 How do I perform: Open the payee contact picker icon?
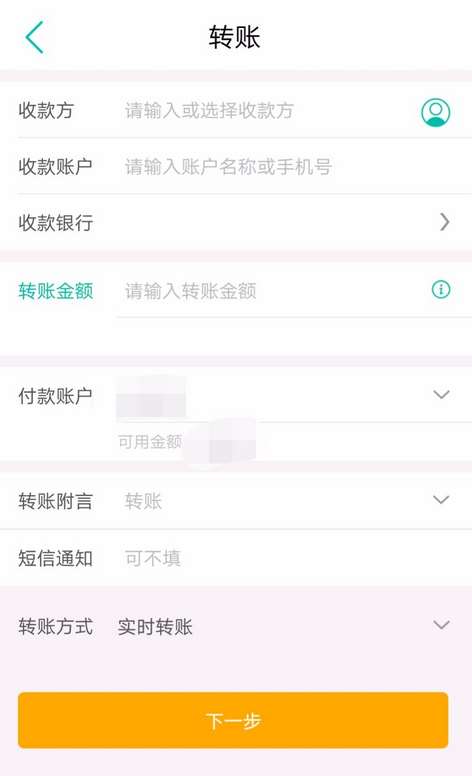coord(435,112)
